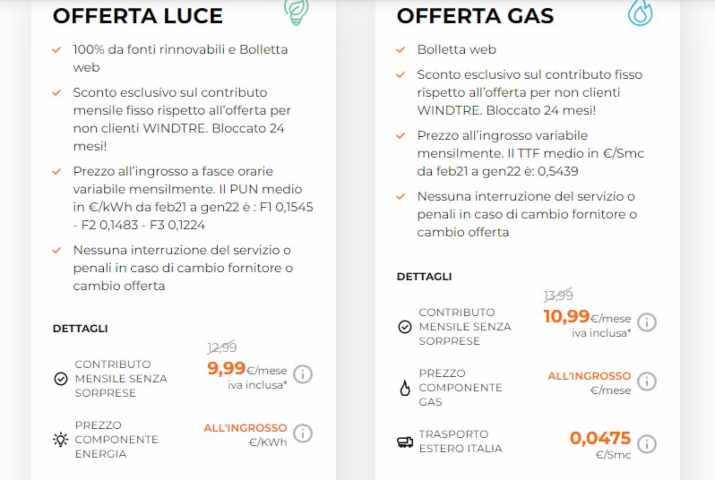Open info for luce monthly contribution 9,99

[x=303, y=374]
